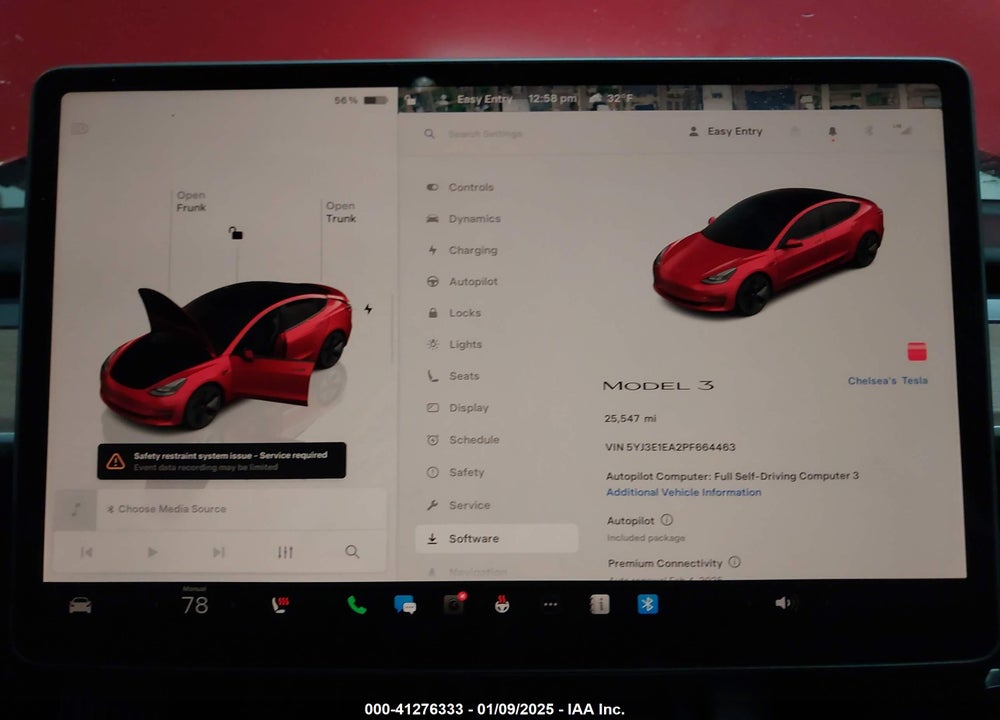Tap the charging bolt beside car
Image resolution: width=1000 pixels, height=720 pixels.
click(368, 309)
